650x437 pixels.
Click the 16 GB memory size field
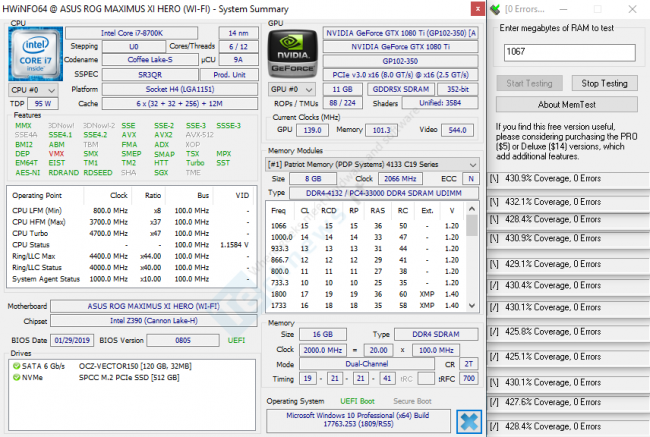[x=323, y=335]
